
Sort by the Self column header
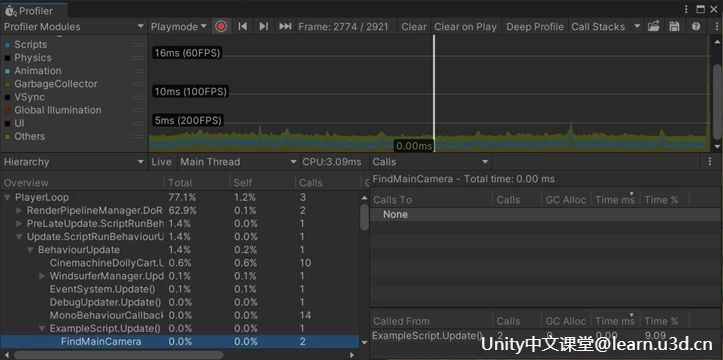tap(262, 183)
